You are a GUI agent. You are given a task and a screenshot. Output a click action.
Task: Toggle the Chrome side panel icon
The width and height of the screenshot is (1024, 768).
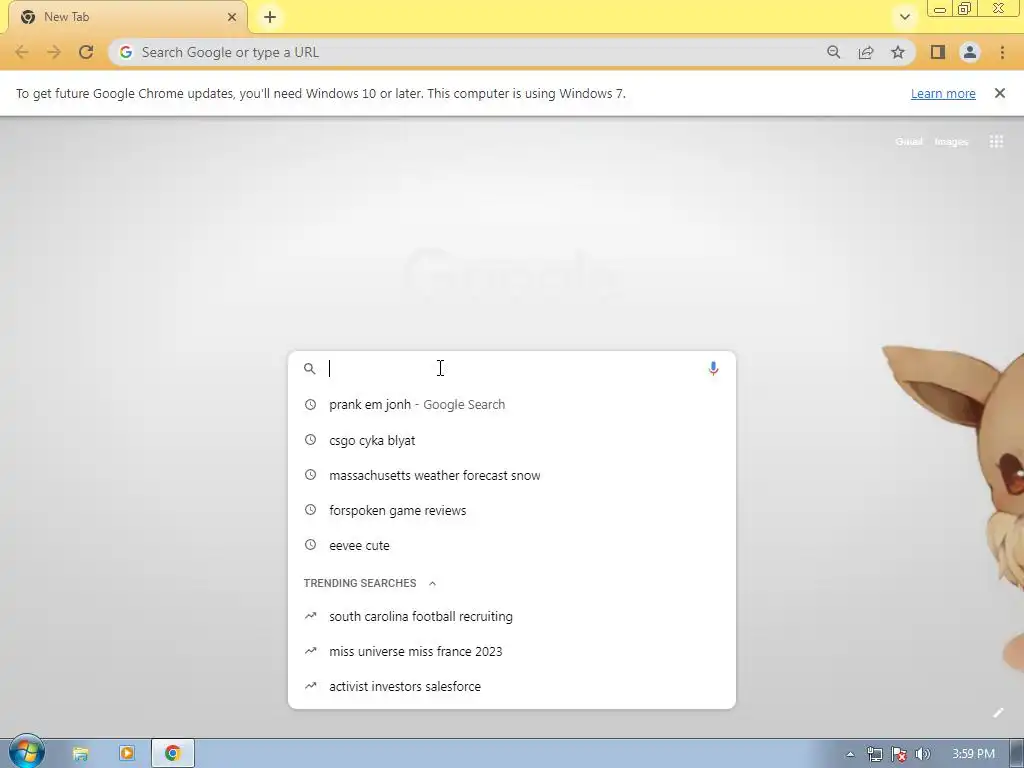pyautogui.click(x=938, y=52)
